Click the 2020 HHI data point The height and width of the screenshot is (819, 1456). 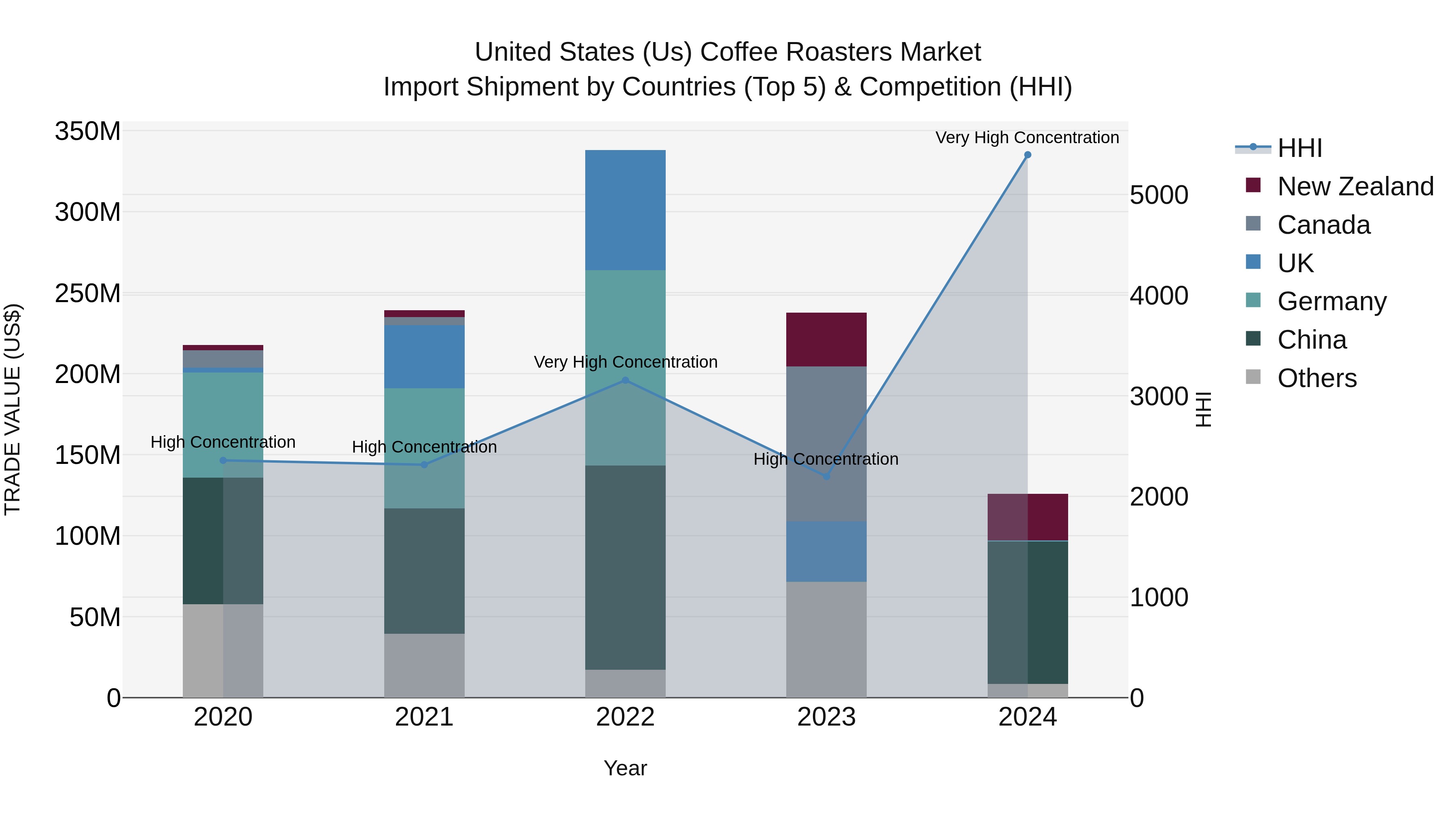pyautogui.click(x=223, y=461)
